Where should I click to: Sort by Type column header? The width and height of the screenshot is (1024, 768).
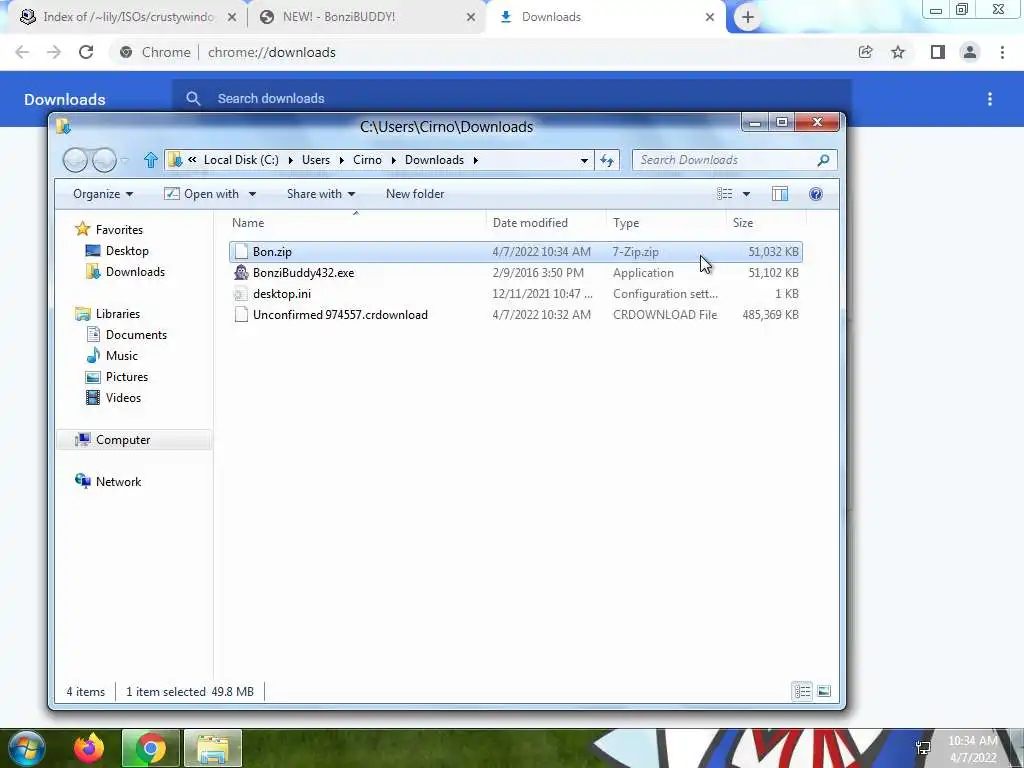[666, 223]
